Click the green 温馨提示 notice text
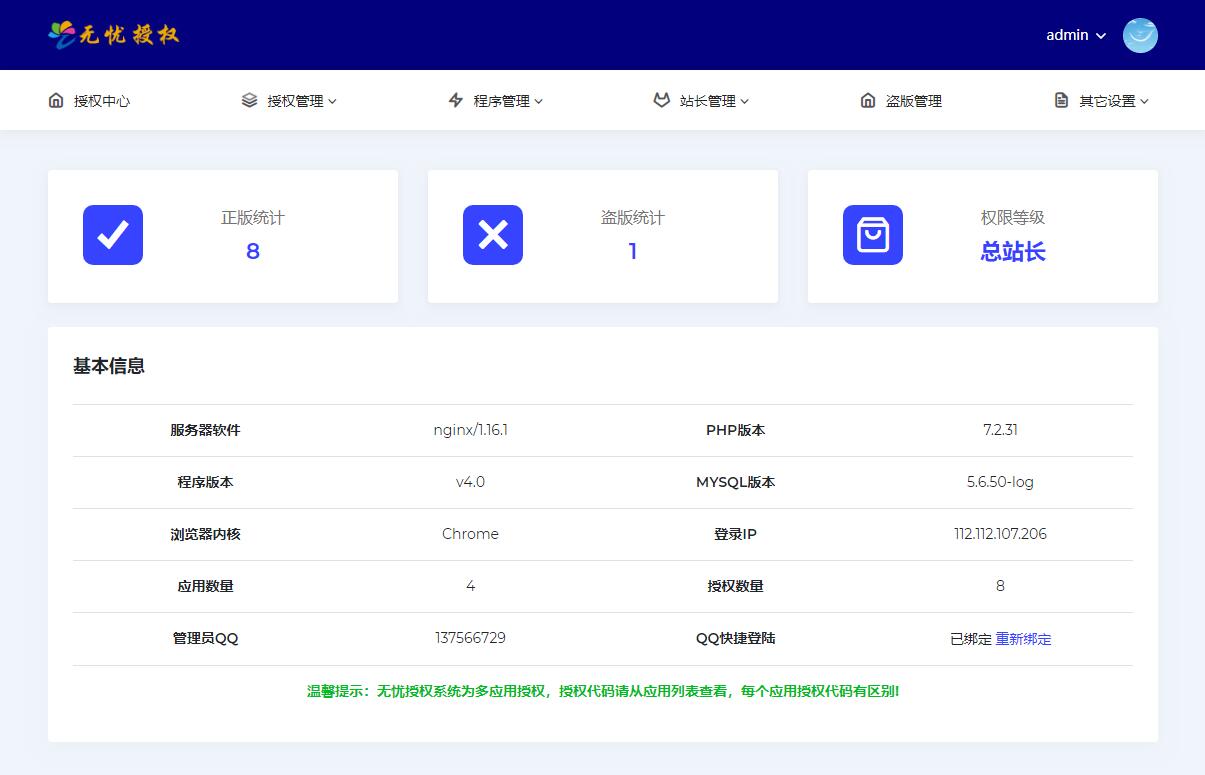This screenshot has width=1205, height=775. click(x=602, y=691)
